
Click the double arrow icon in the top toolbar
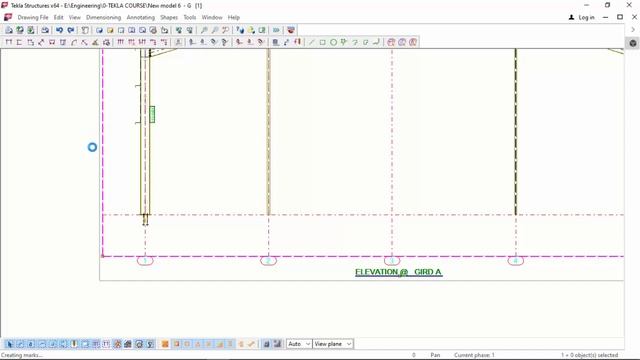(276, 30)
